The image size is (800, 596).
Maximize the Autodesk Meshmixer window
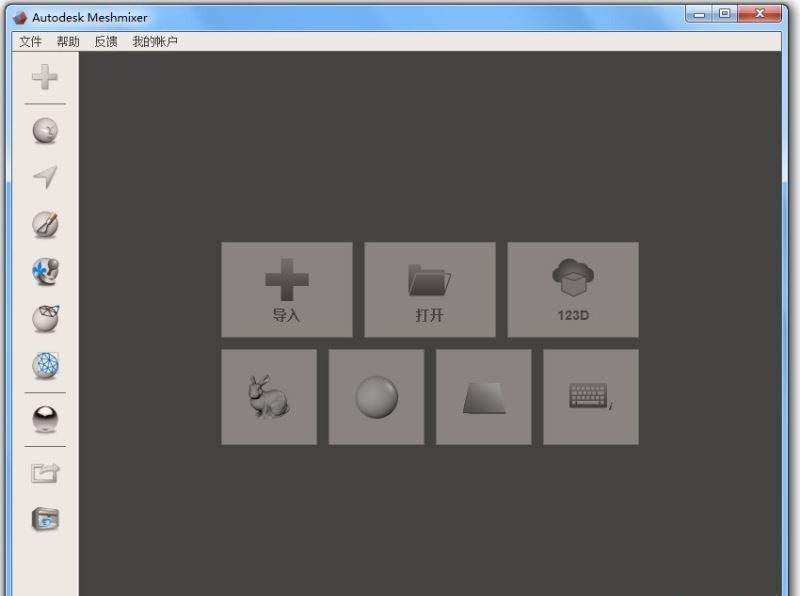pyautogui.click(x=724, y=14)
